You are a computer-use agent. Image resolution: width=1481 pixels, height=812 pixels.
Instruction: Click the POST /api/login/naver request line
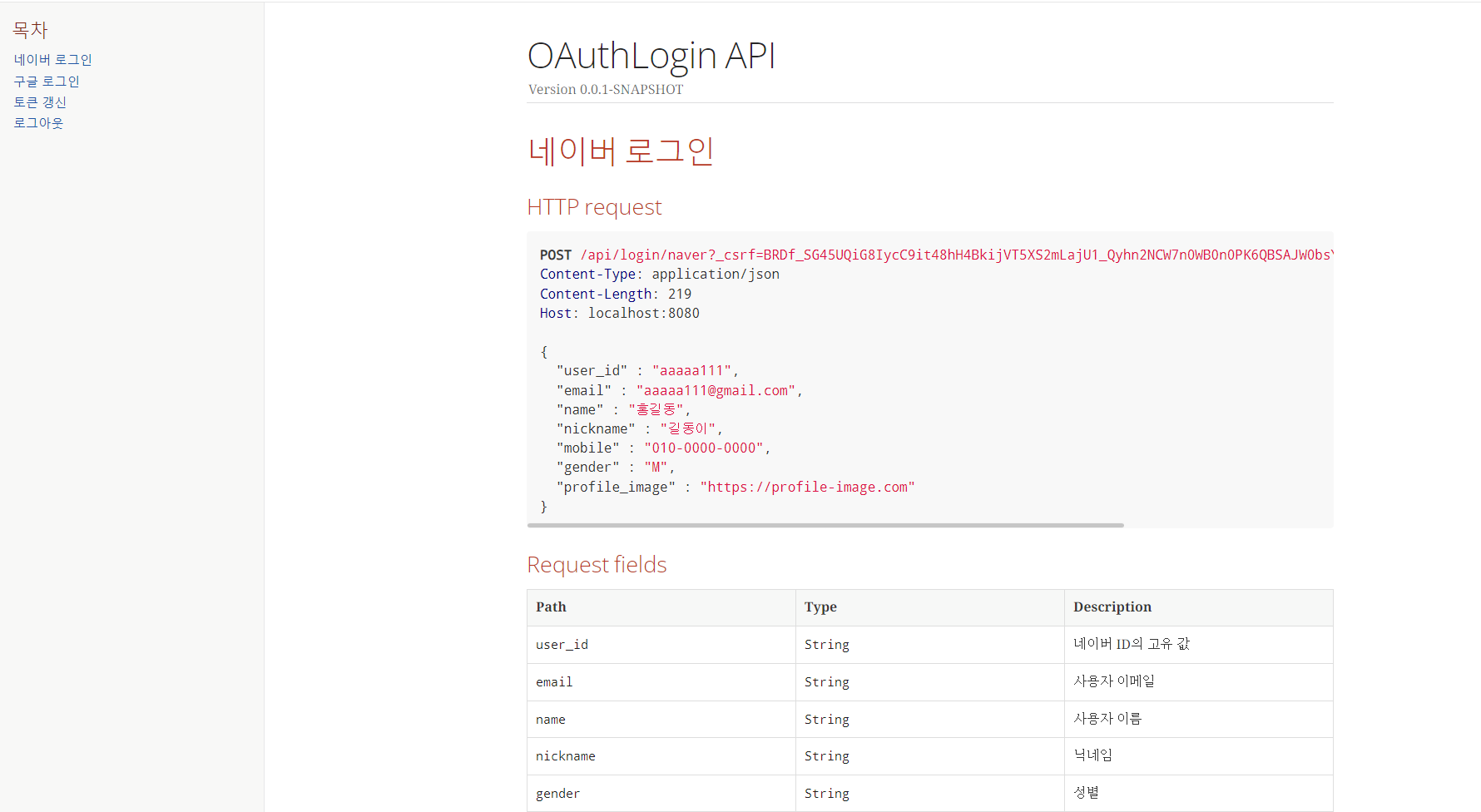click(x=935, y=255)
